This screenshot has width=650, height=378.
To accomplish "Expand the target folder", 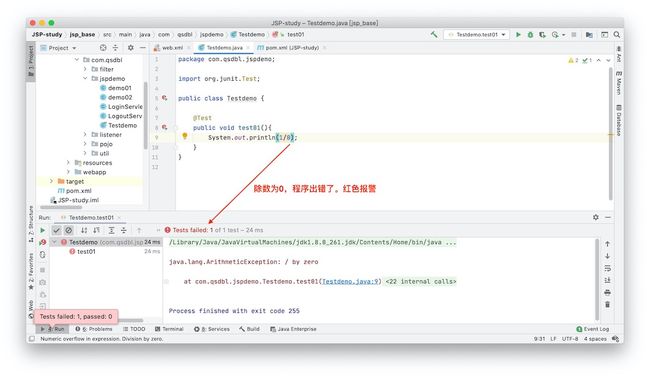I will pyautogui.click(x=51, y=181).
